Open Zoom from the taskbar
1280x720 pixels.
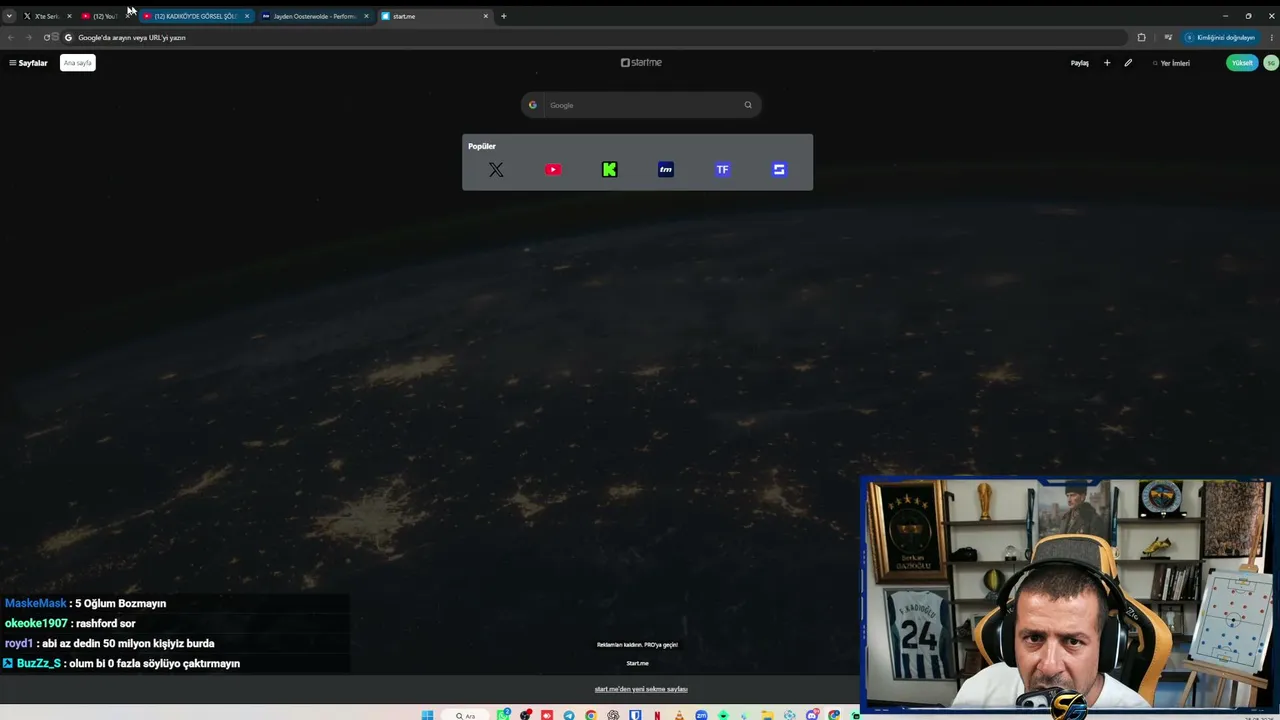(x=701, y=715)
